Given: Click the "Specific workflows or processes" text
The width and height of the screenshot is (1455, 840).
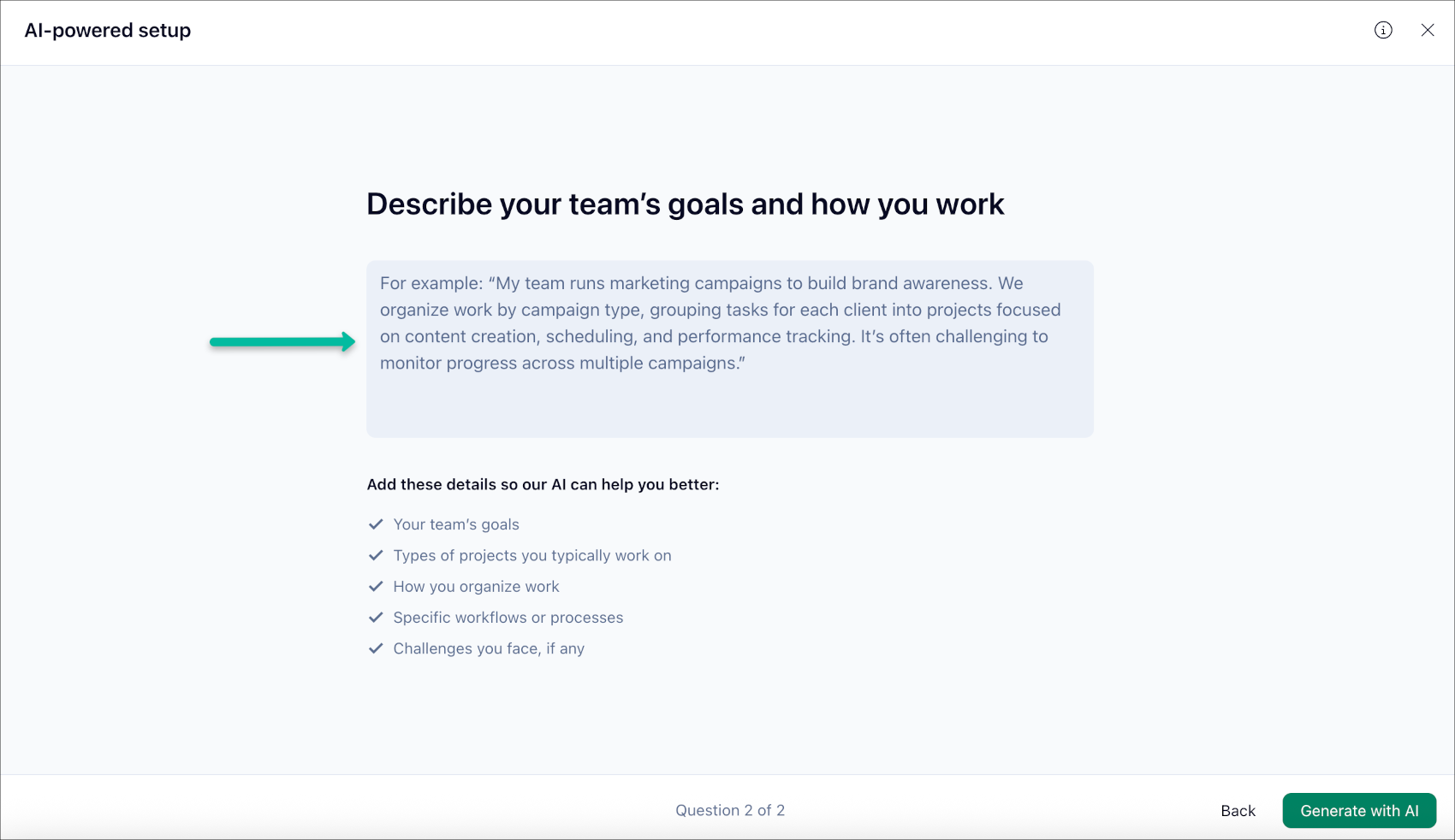Looking at the screenshot, I should pos(508,618).
